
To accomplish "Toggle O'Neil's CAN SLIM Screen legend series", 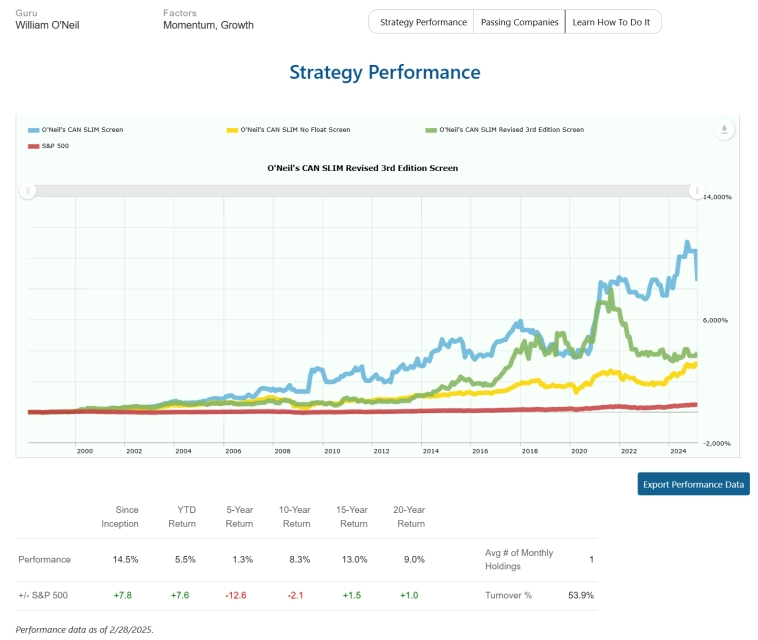I will [x=81, y=130].
